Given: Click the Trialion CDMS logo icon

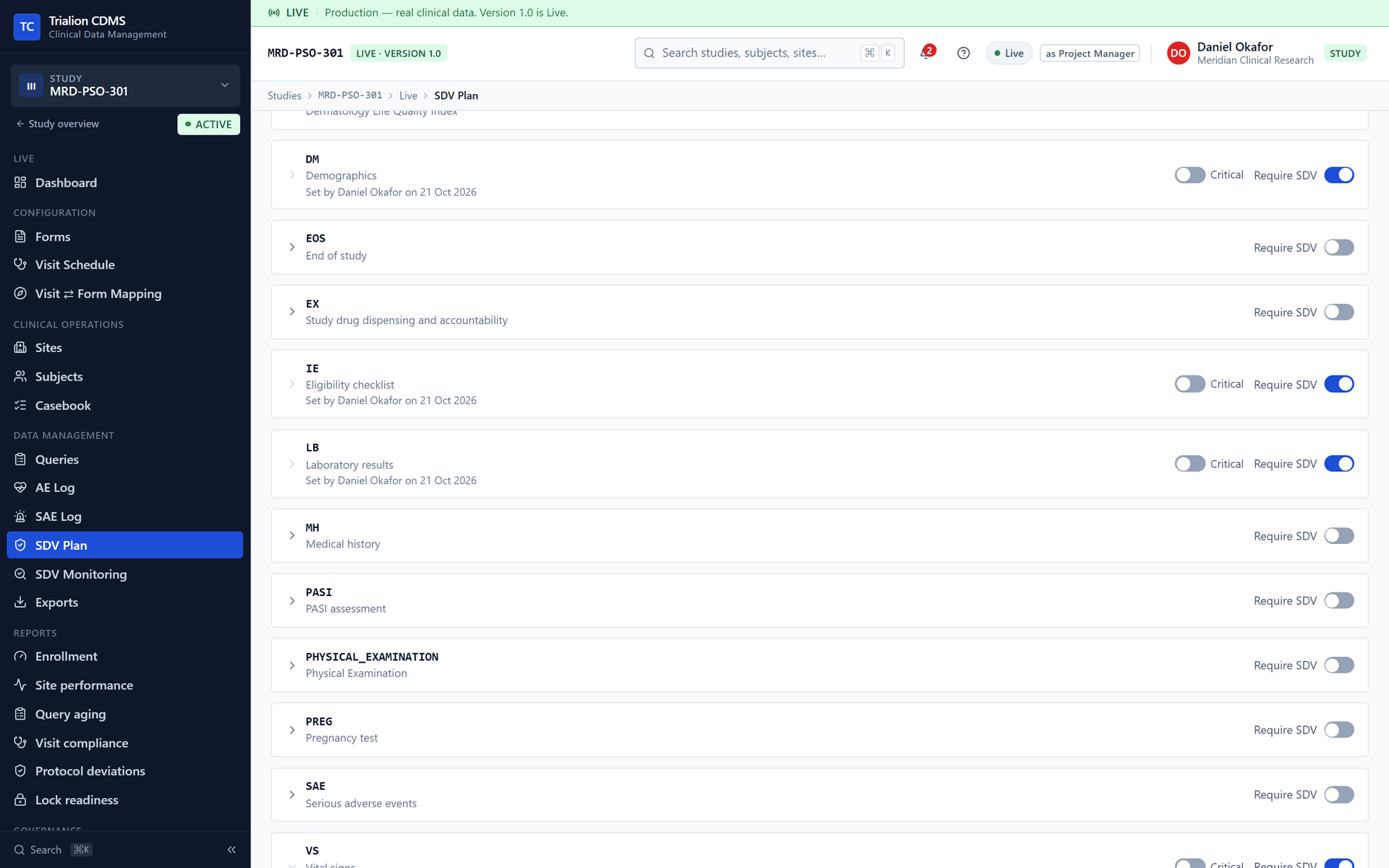Looking at the screenshot, I should pyautogui.click(x=27, y=27).
